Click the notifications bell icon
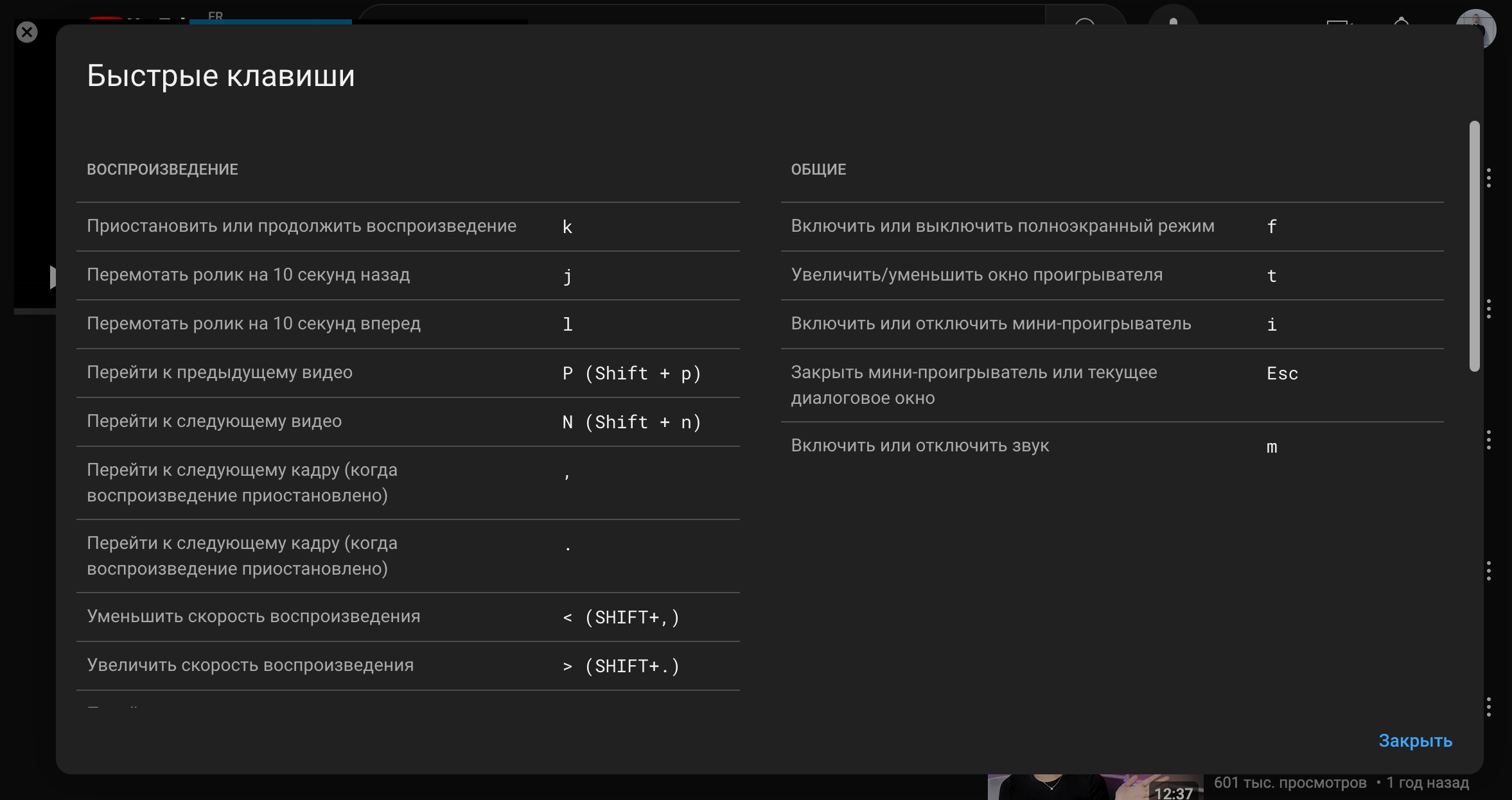The image size is (1512, 800). pos(1402,21)
